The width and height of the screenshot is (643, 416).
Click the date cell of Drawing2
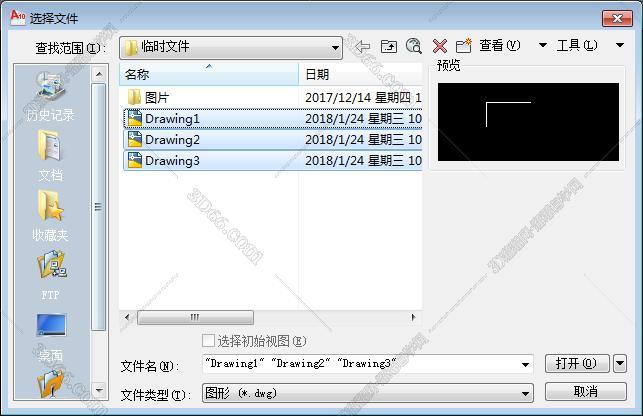pos(363,140)
